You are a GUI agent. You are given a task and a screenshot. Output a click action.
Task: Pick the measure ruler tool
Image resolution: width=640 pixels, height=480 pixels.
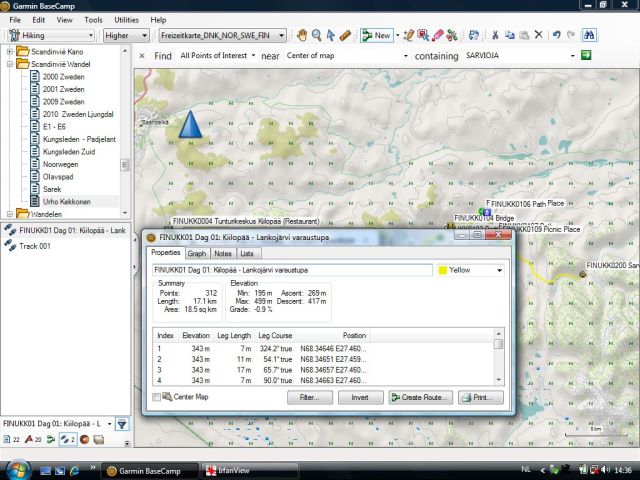(x=345, y=35)
